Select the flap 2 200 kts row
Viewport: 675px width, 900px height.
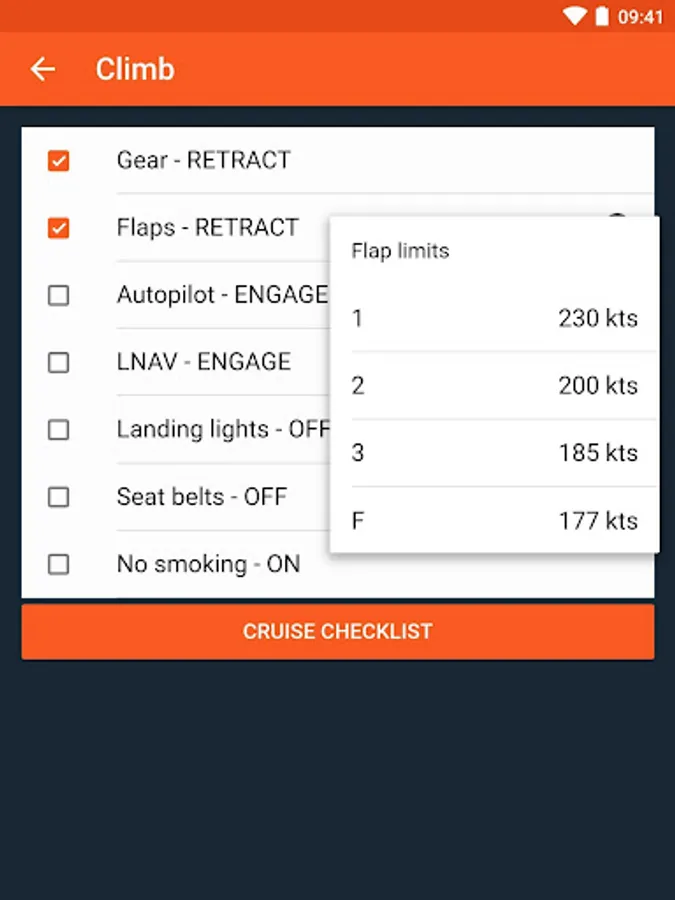(495, 385)
